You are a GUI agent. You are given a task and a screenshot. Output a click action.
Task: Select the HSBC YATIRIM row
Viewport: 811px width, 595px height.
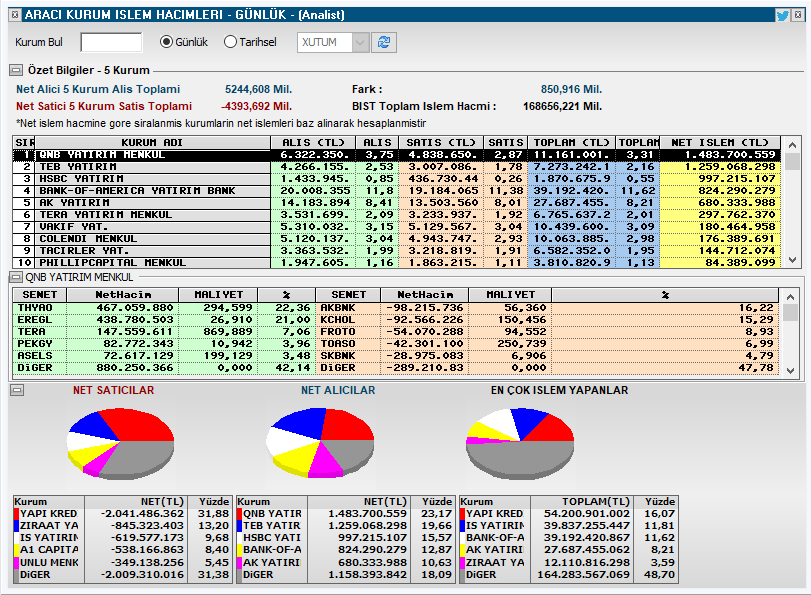pyautogui.click(x=397, y=178)
